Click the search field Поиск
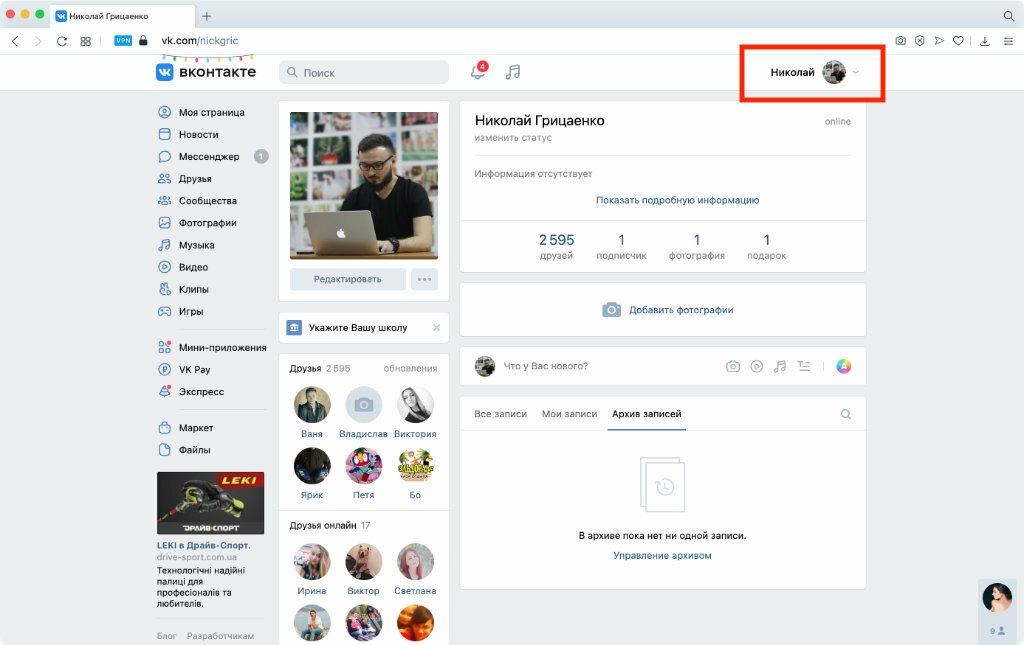Image resolution: width=1024 pixels, height=645 pixels. point(364,72)
